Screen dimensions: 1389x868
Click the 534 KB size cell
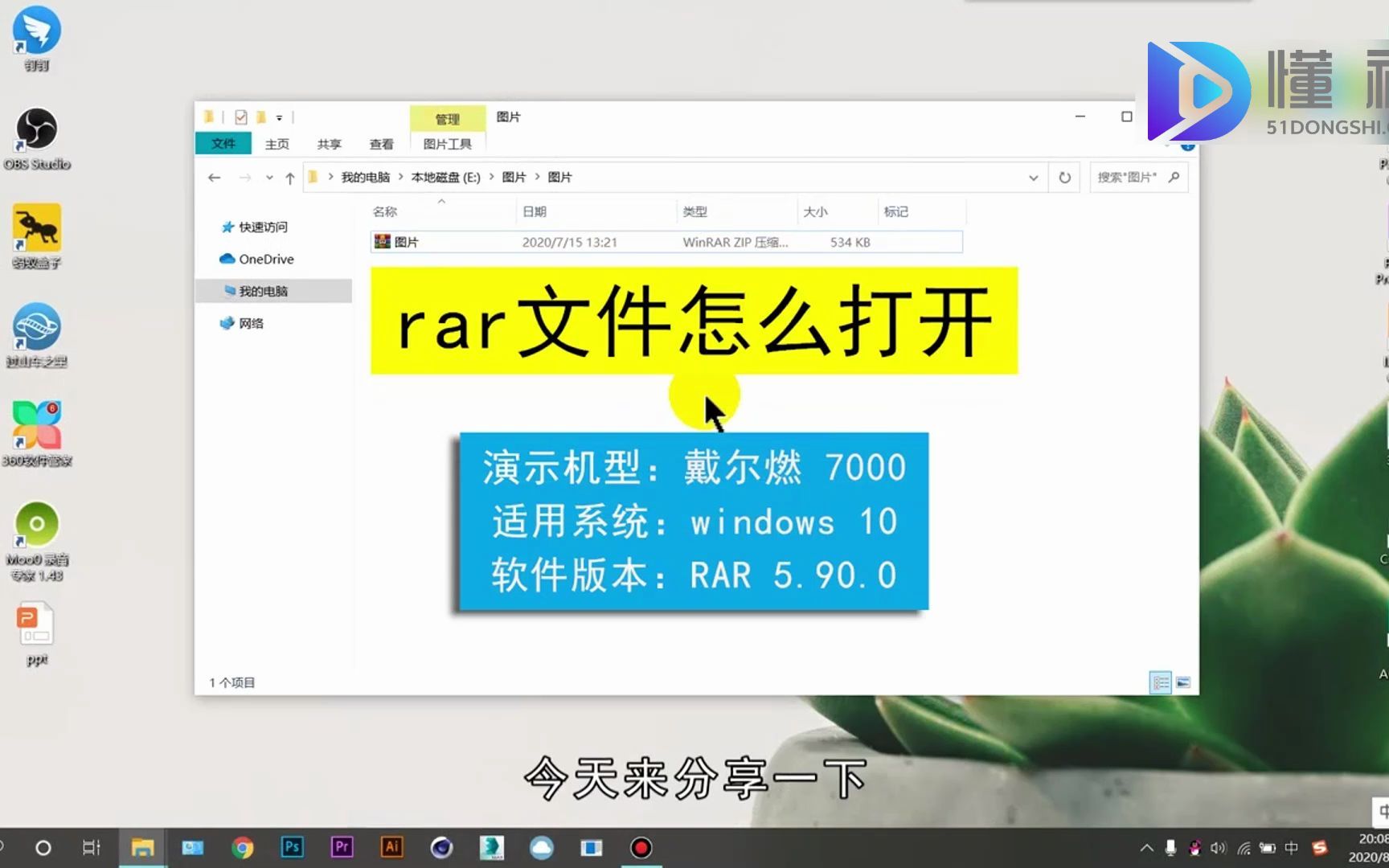tap(850, 242)
